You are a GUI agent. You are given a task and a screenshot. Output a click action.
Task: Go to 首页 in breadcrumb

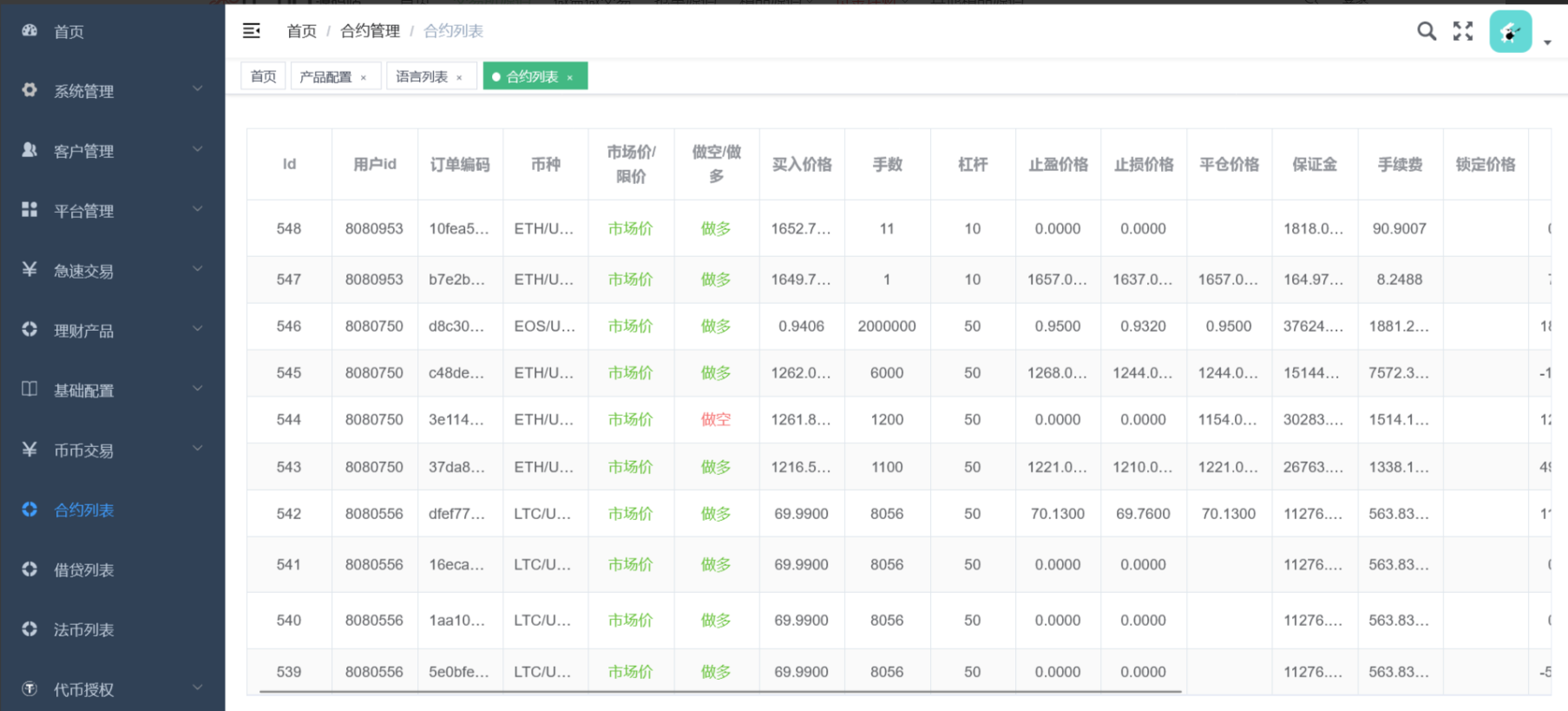301,31
